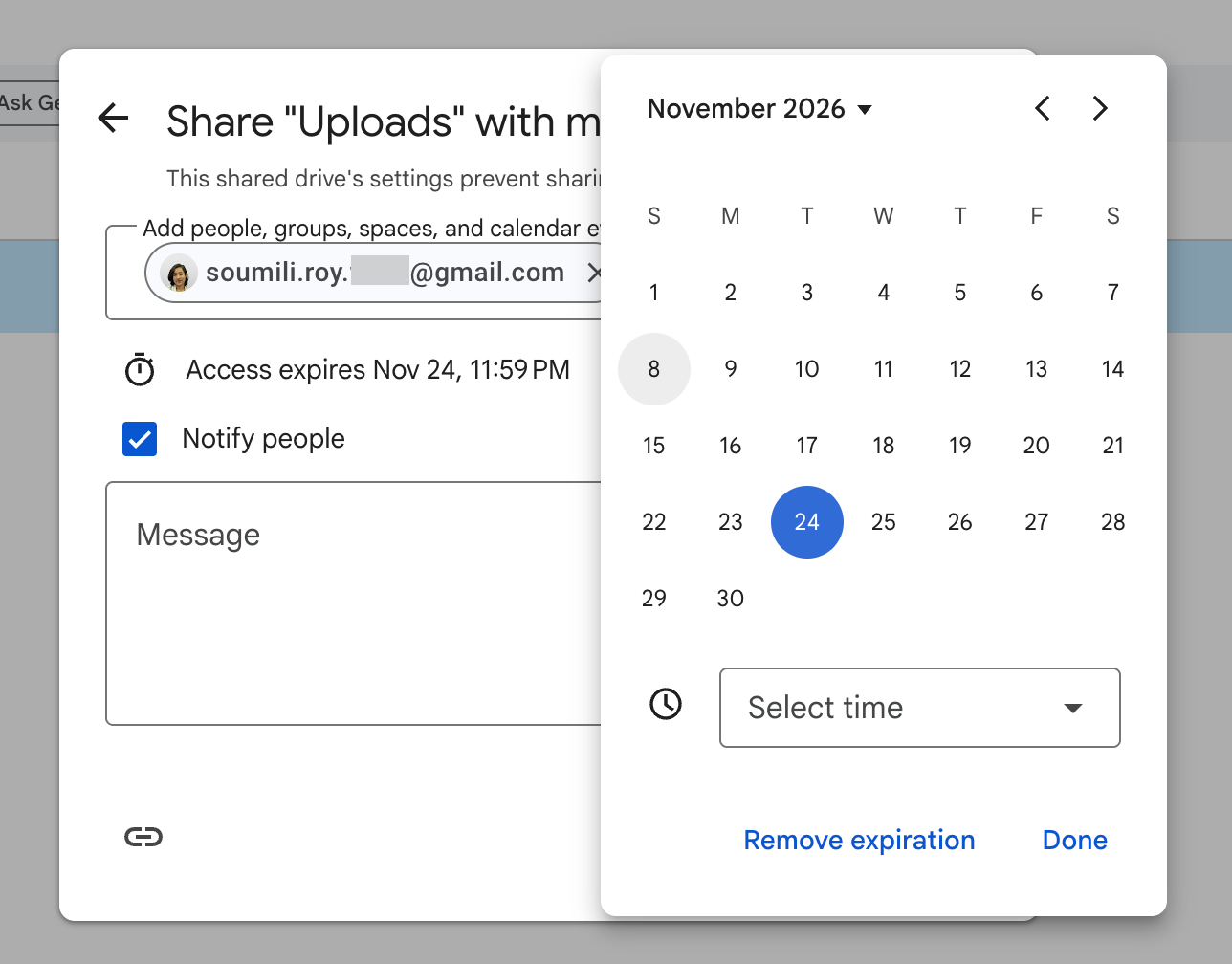Pick November 22 in the calendar
Image resolution: width=1232 pixels, height=964 pixels.
[x=654, y=522]
